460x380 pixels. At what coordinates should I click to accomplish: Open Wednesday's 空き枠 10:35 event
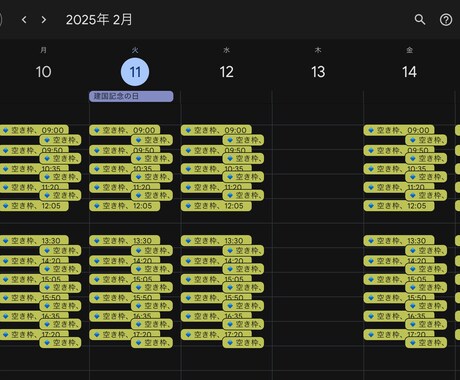(216, 168)
